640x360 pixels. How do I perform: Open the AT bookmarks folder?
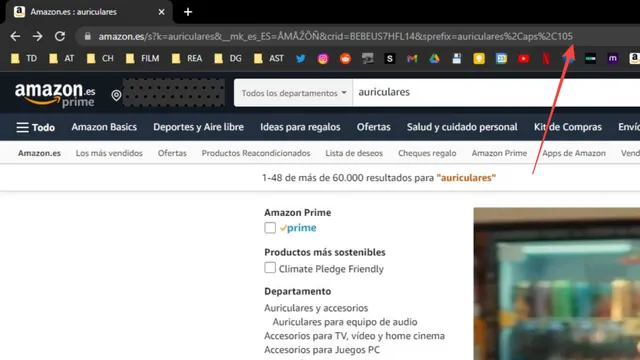pyautogui.click(x=62, y=58)
